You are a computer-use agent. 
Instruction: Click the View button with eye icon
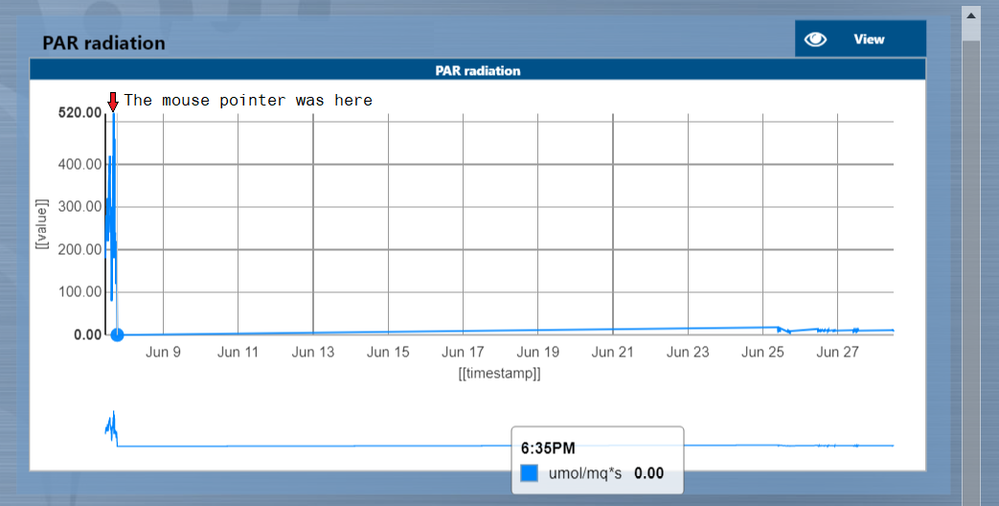860,39
